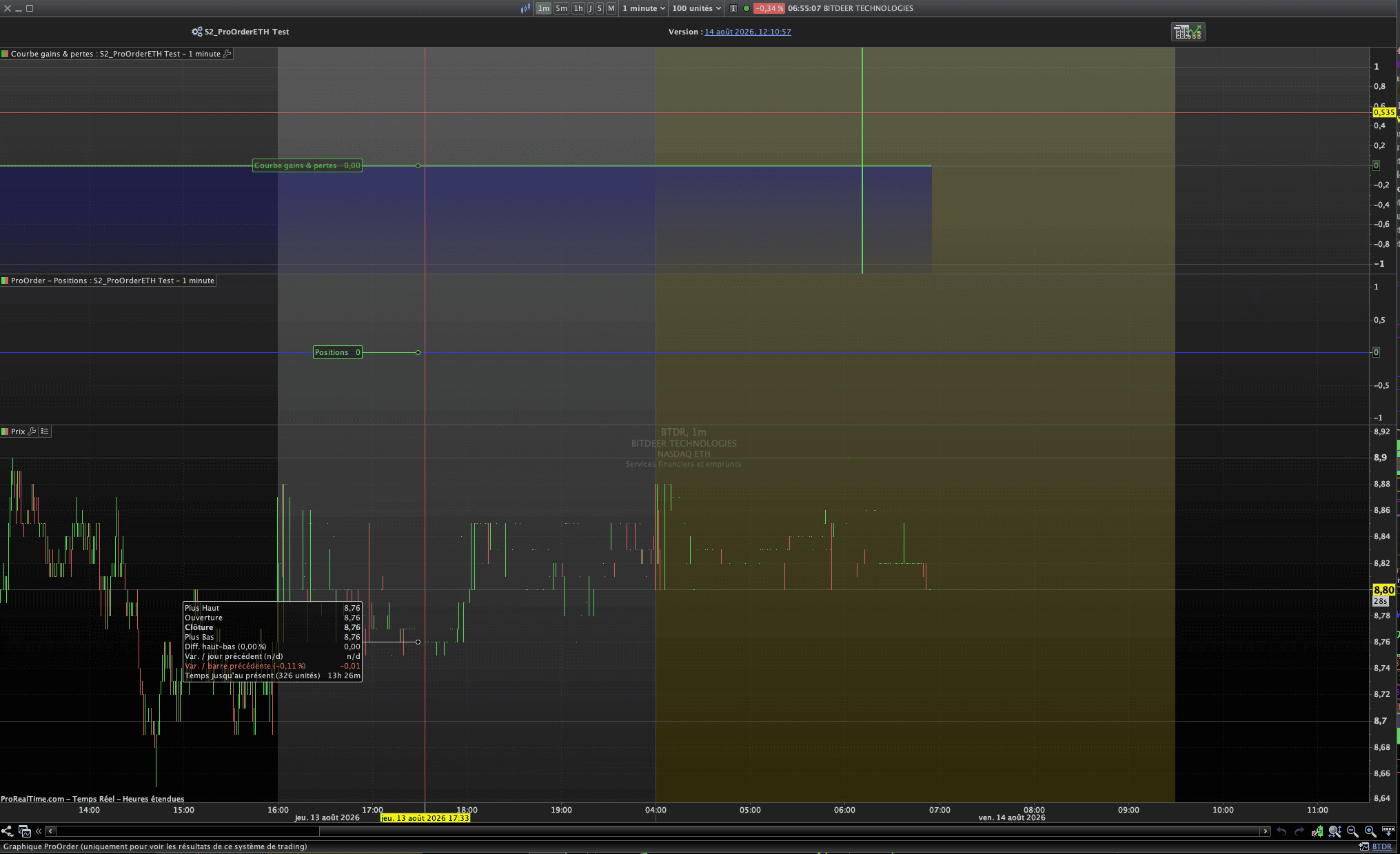Click the yellow 0,535 price axis label
1400x854 pixels.
[x=1384, y=112]
